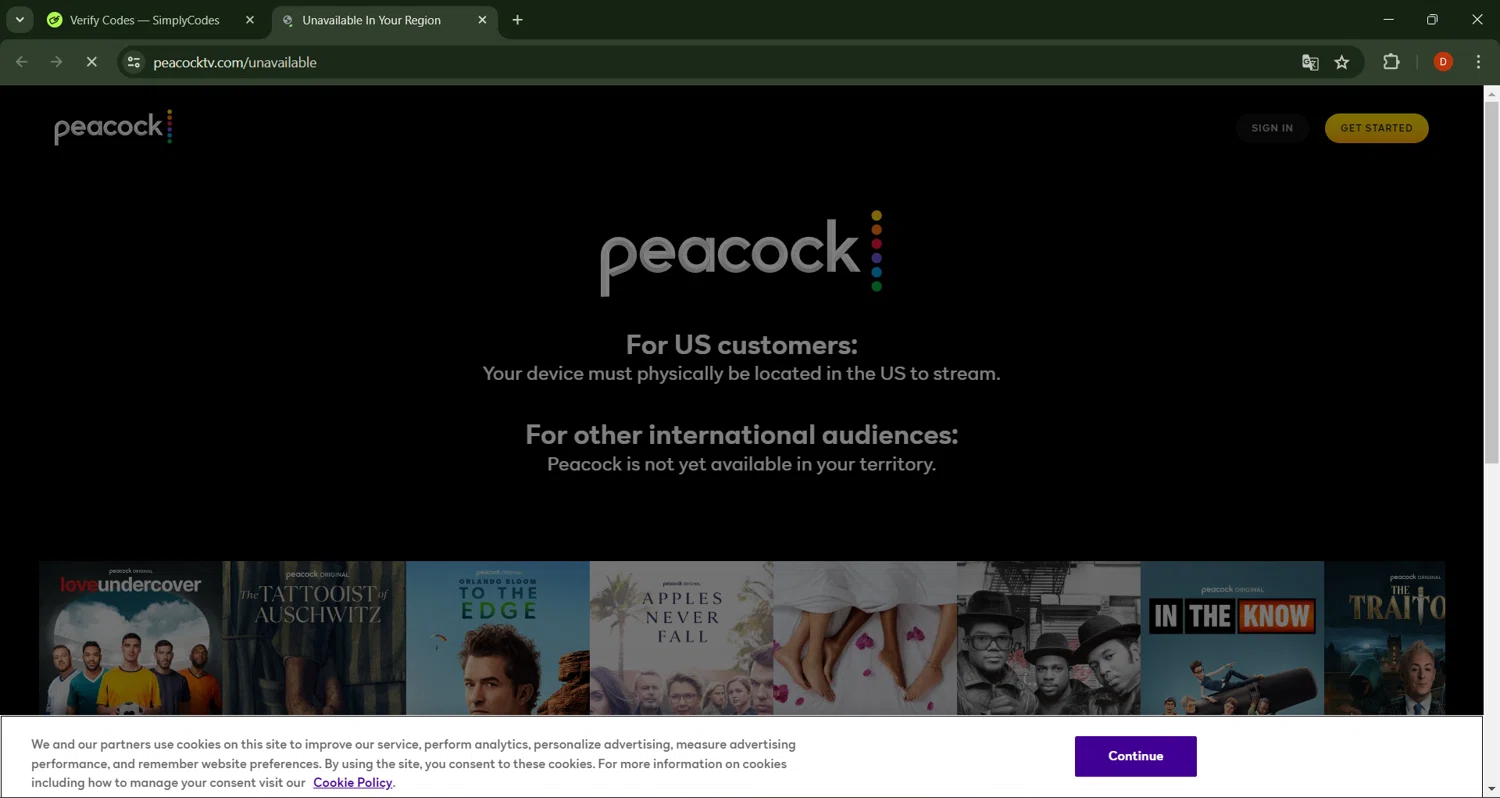Image resolution: width=1500 pixels, height=798 pixels.
Task: Restore down the Chrome window
Action: (x=1432, y=20)
